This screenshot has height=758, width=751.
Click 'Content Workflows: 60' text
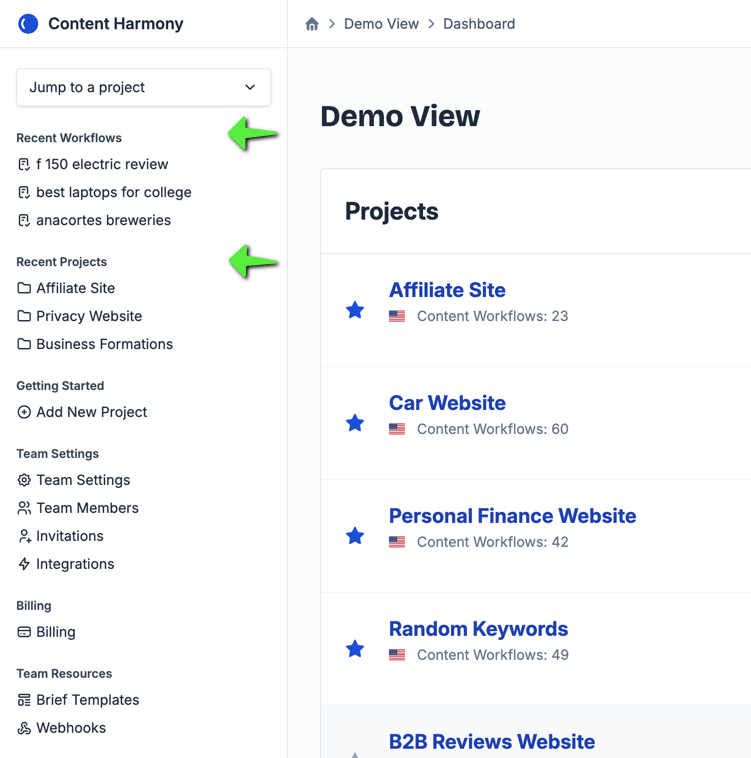[492, 429]
